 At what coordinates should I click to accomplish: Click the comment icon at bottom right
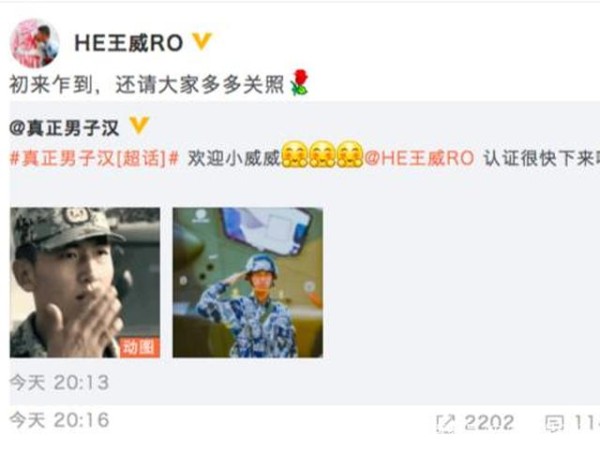coord(554,424)
